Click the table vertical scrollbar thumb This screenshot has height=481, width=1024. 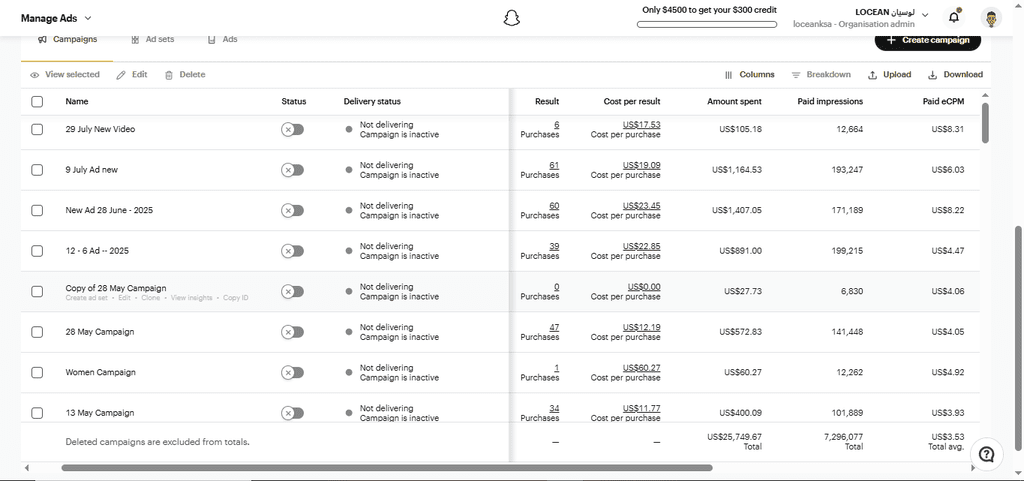(x=985, y=123)
